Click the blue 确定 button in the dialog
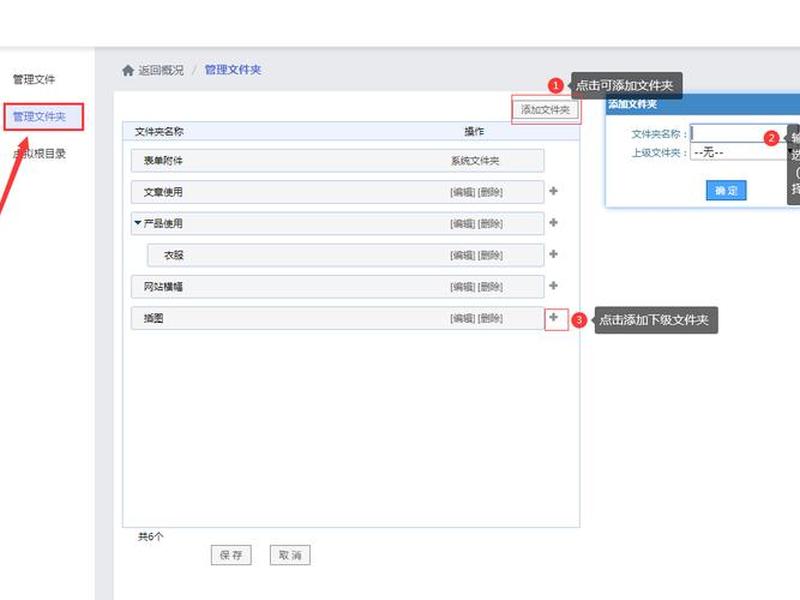800x600 pixels. pos(726,190)
